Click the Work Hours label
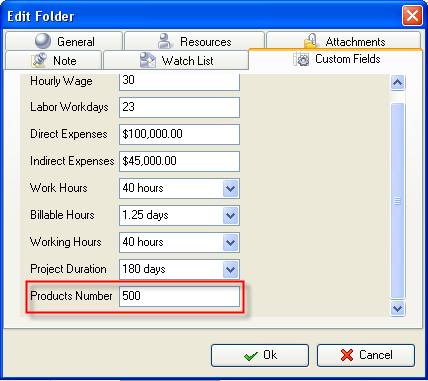The image size is (428, 381). 59,188
